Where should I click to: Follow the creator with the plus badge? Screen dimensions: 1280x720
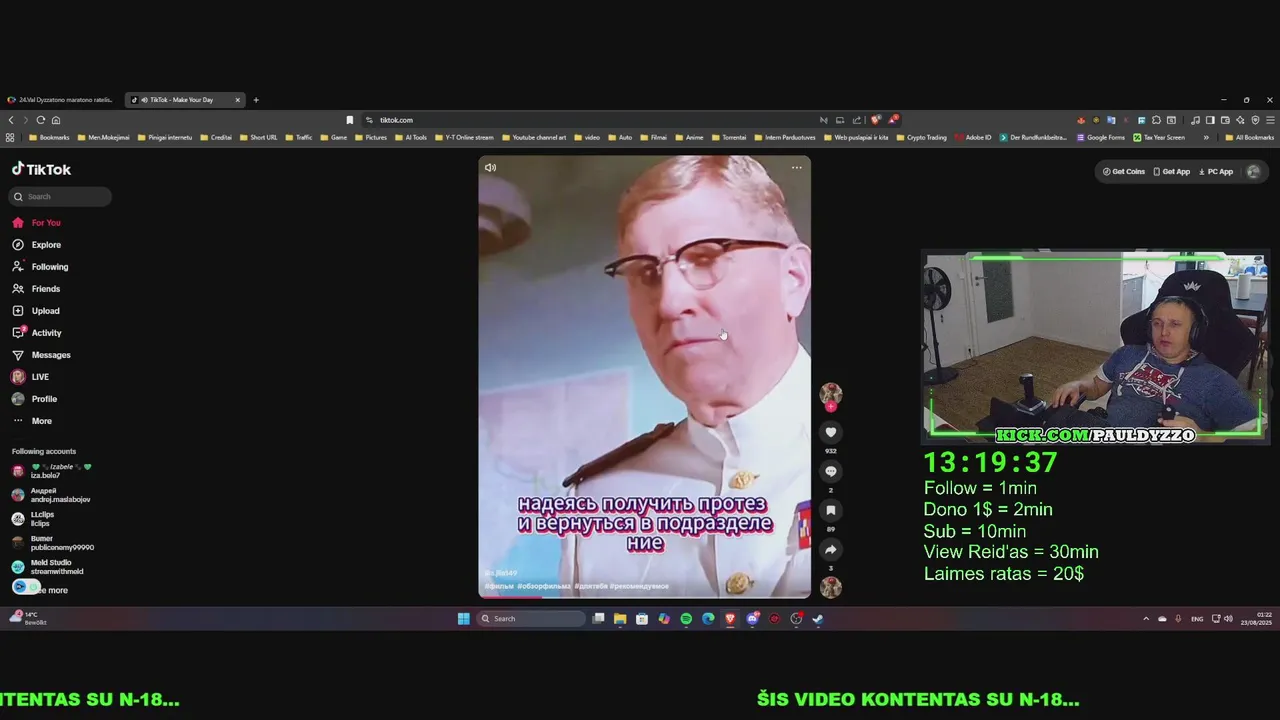(x=830, y=406)
